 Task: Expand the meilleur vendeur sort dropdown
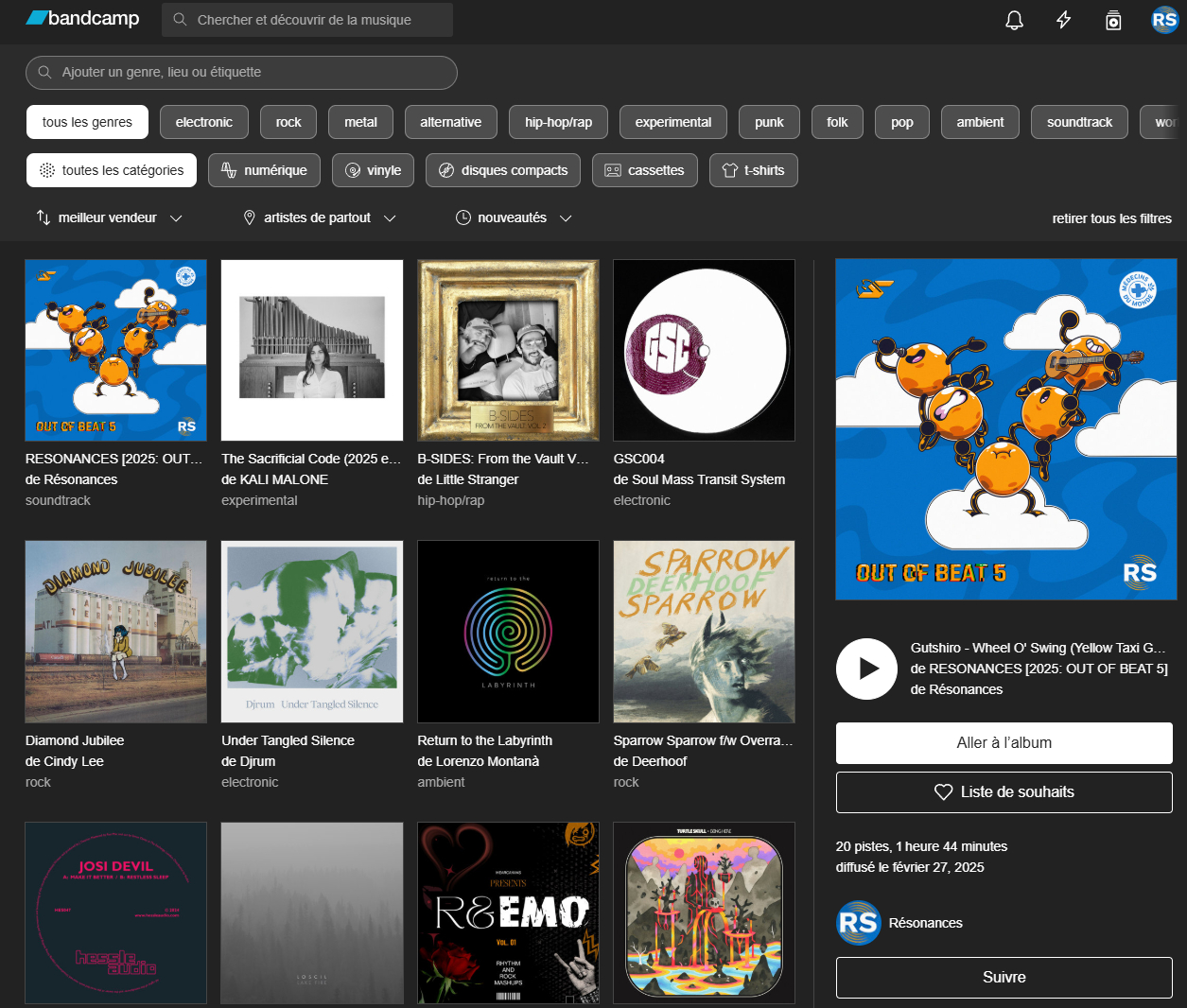coord(109,217)
